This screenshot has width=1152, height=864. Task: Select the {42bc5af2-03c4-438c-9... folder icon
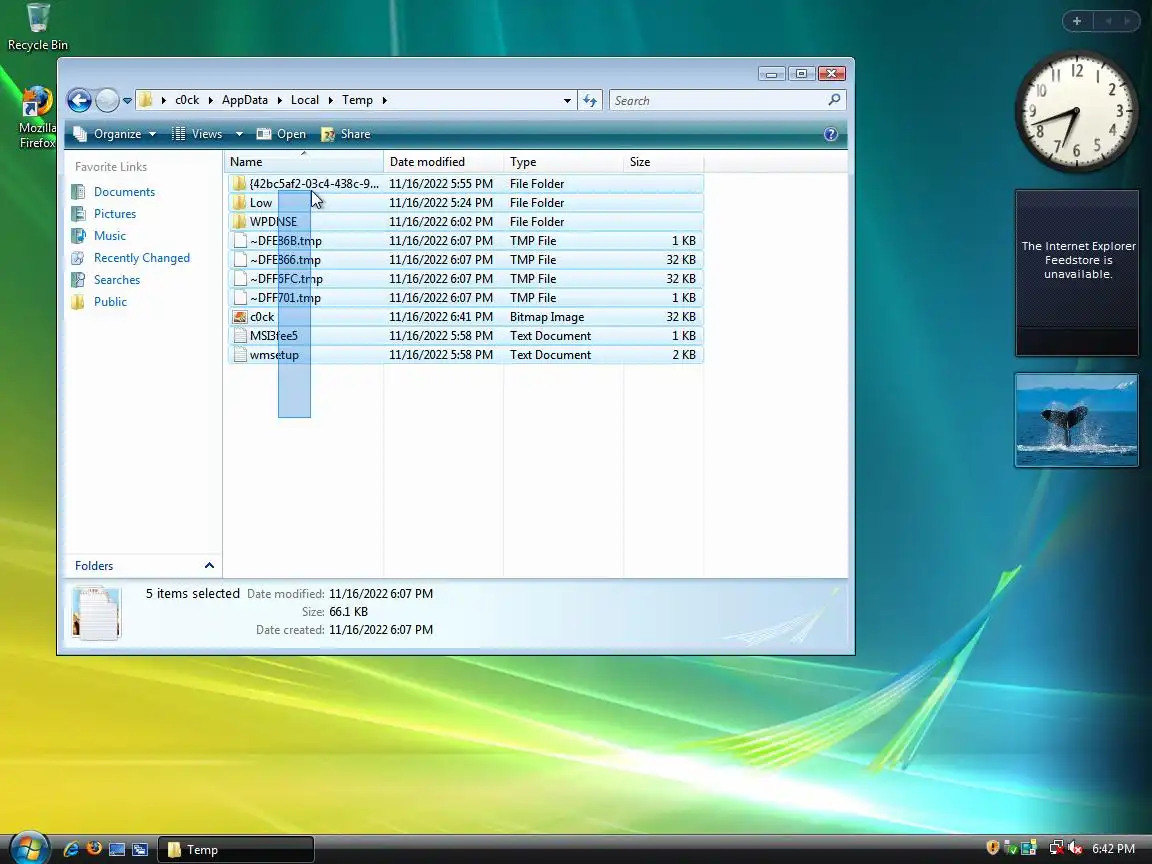(x=240, y=184)
